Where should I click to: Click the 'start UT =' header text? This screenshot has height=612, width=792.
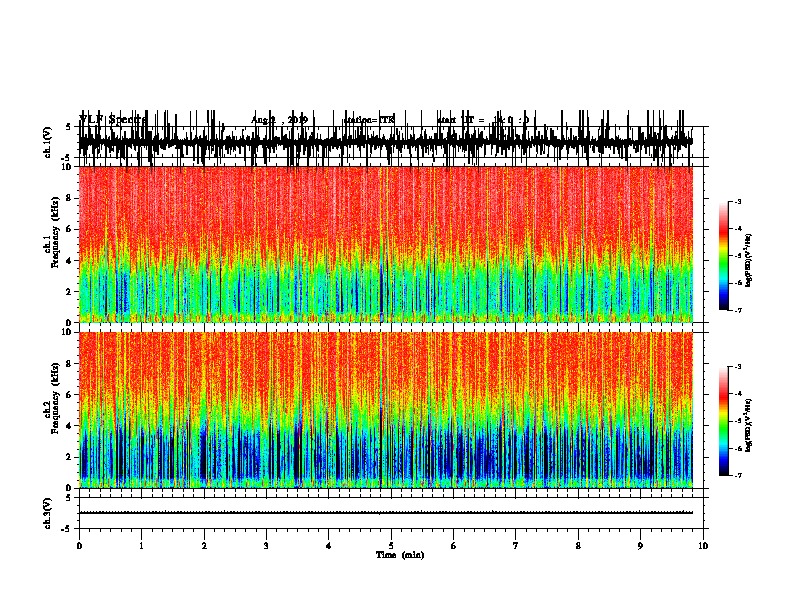tap(461, 120)
